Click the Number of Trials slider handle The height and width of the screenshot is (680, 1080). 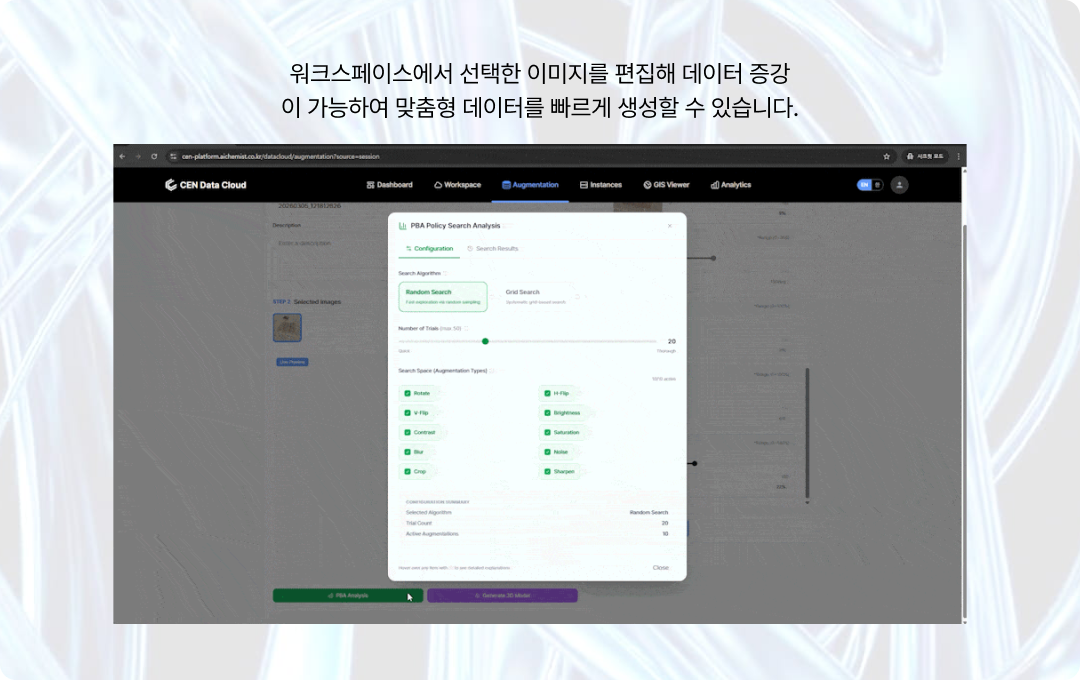point(485,341)
